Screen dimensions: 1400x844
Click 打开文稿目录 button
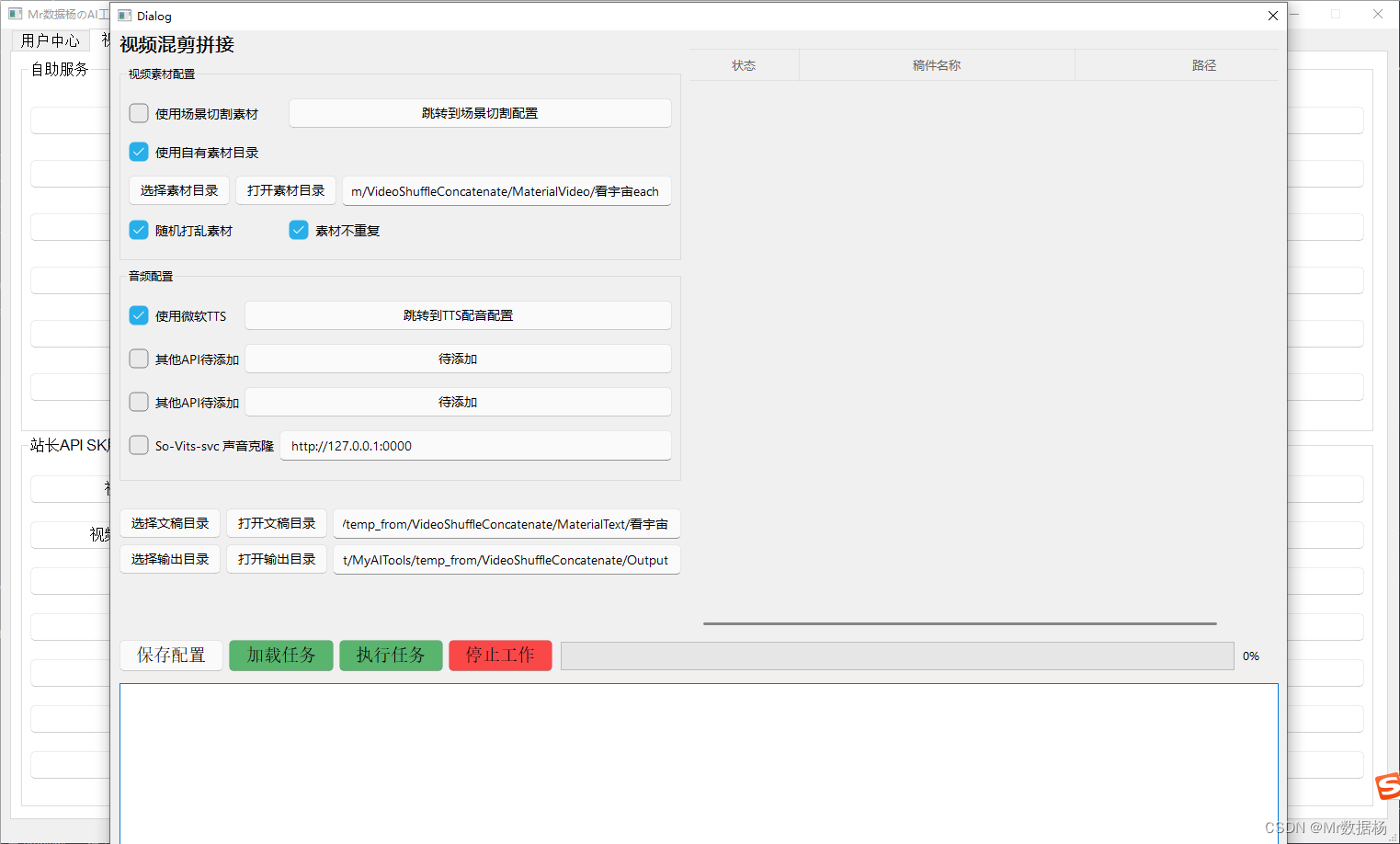coord(277,523)
